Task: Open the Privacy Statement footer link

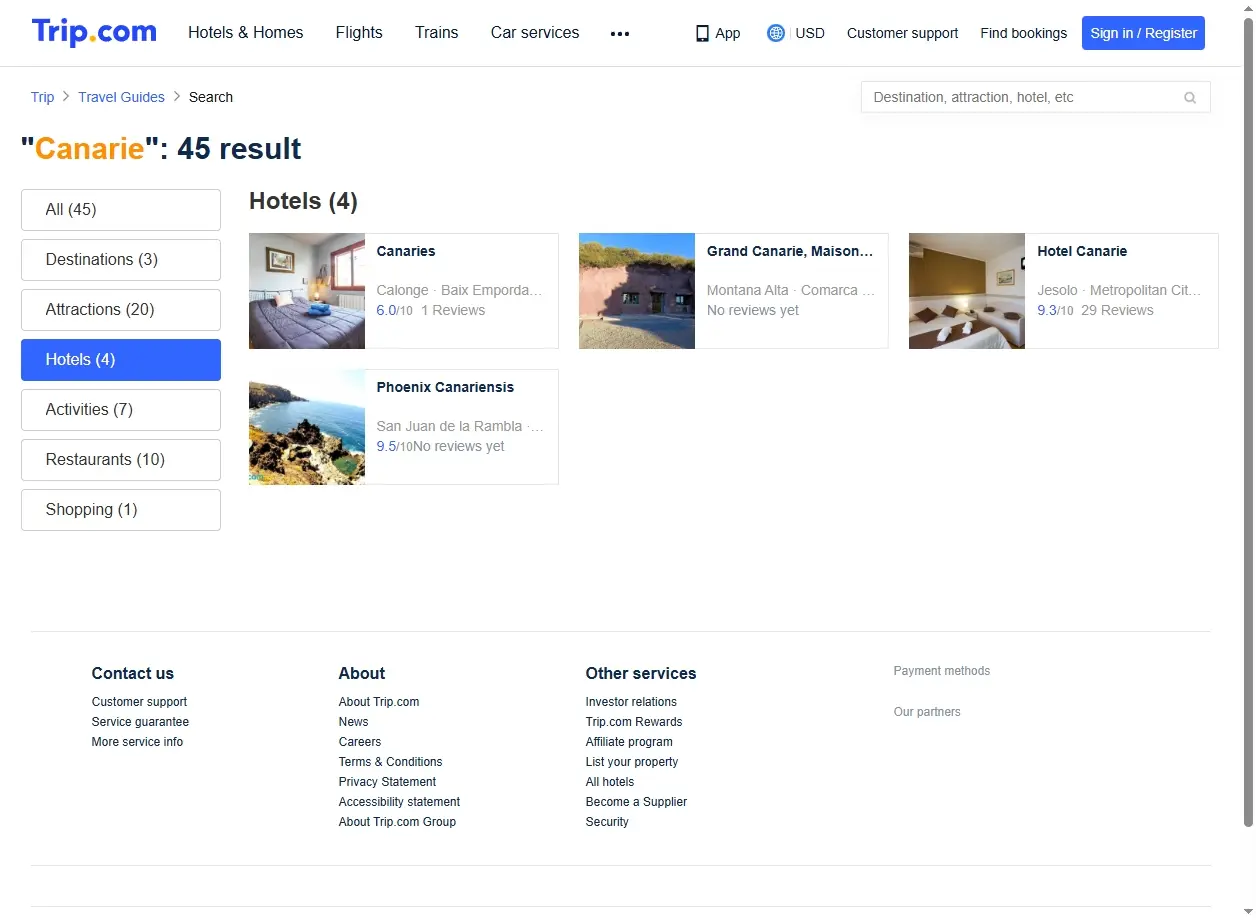Action: 388,782
